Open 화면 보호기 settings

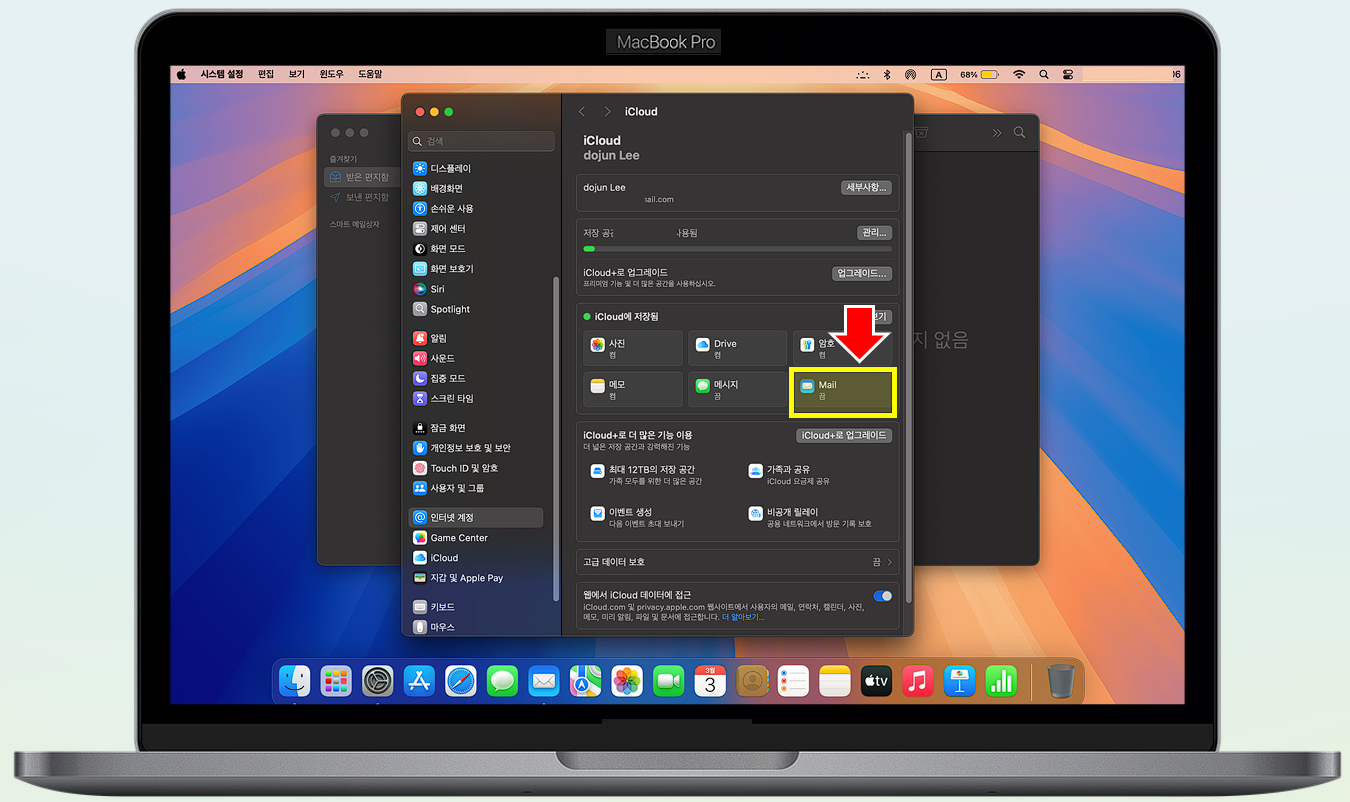[444, 269]
